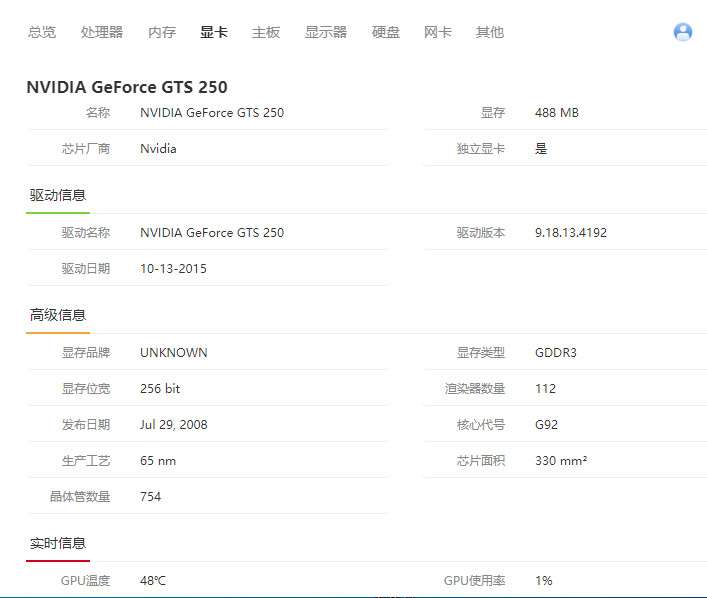707x598 pixels.
Task: Click the GPU使用率 label
Action: pos(474,581)
